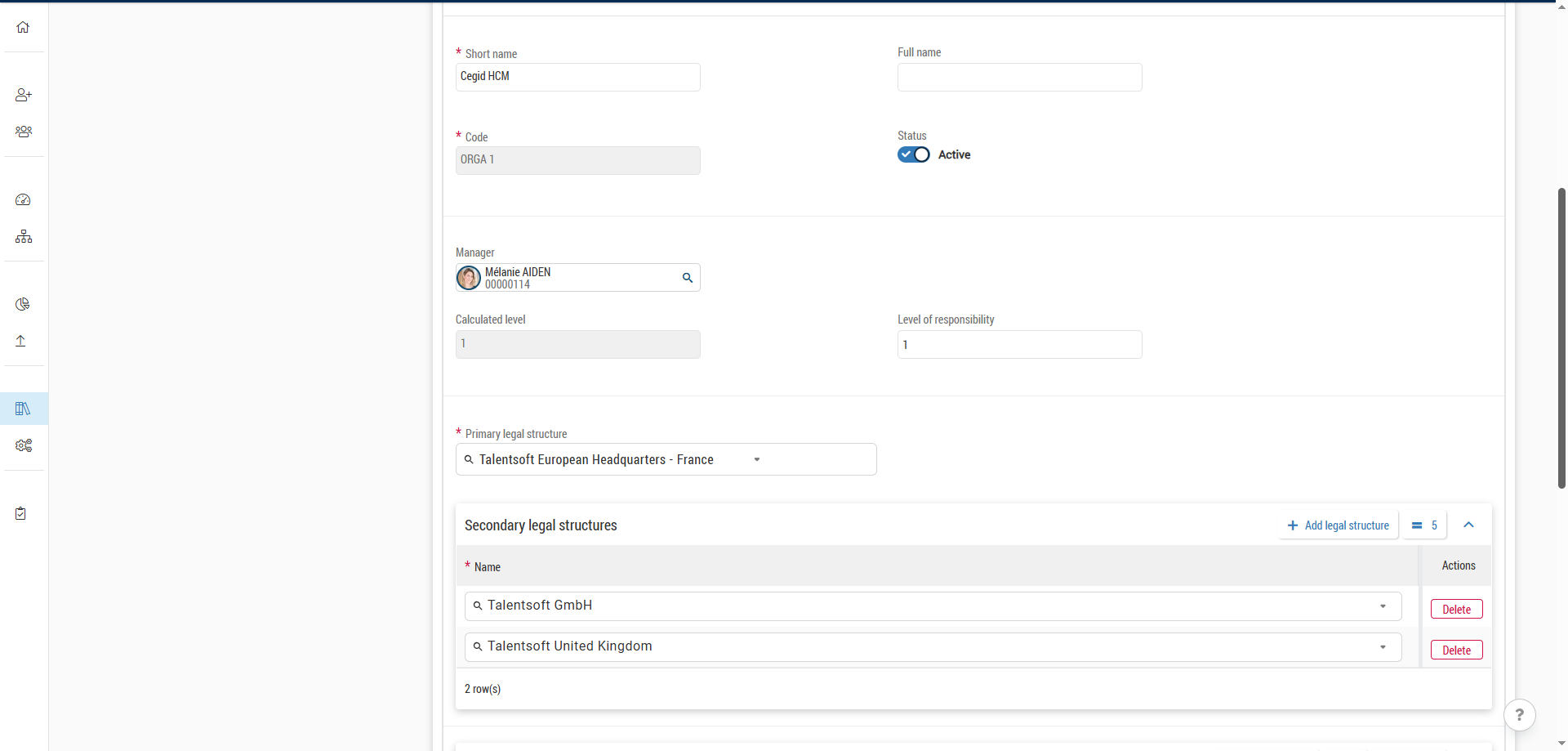Open the people group sidebar icon
The height and width of the screenshot is (751, 1568).
pos(23,132)
